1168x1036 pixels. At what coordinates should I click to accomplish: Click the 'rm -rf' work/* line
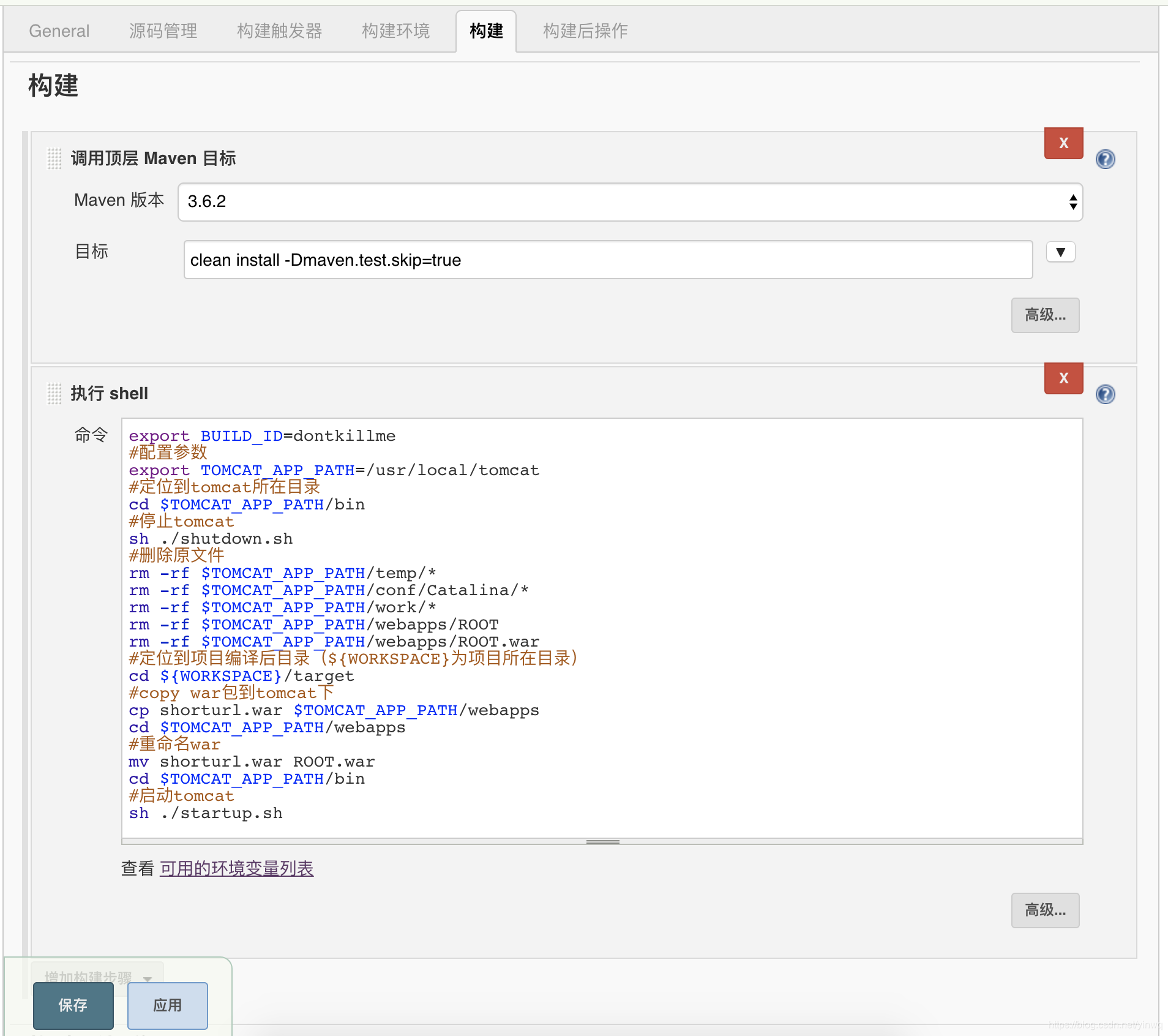[282, 607]
